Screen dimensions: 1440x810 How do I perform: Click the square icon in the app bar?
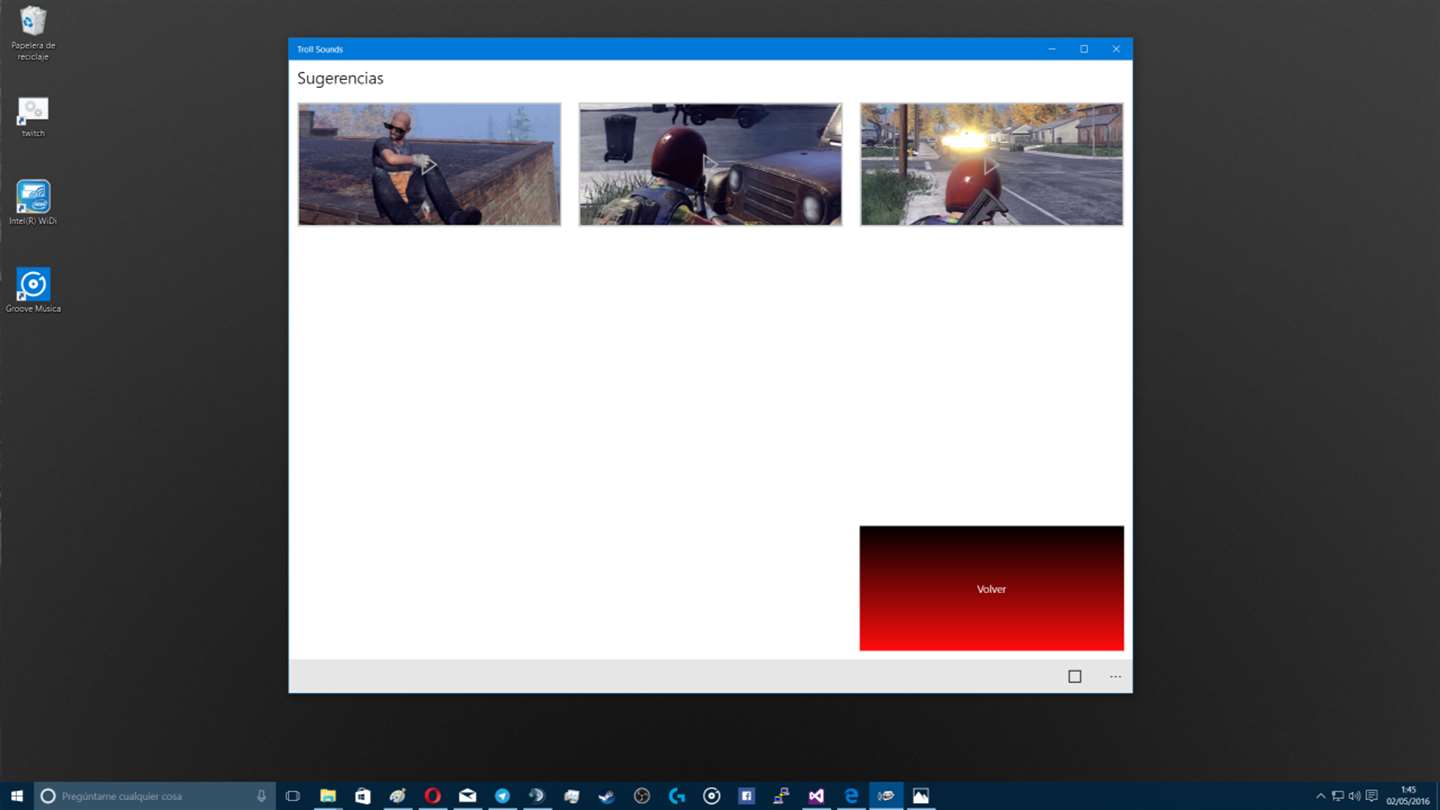1075,677
